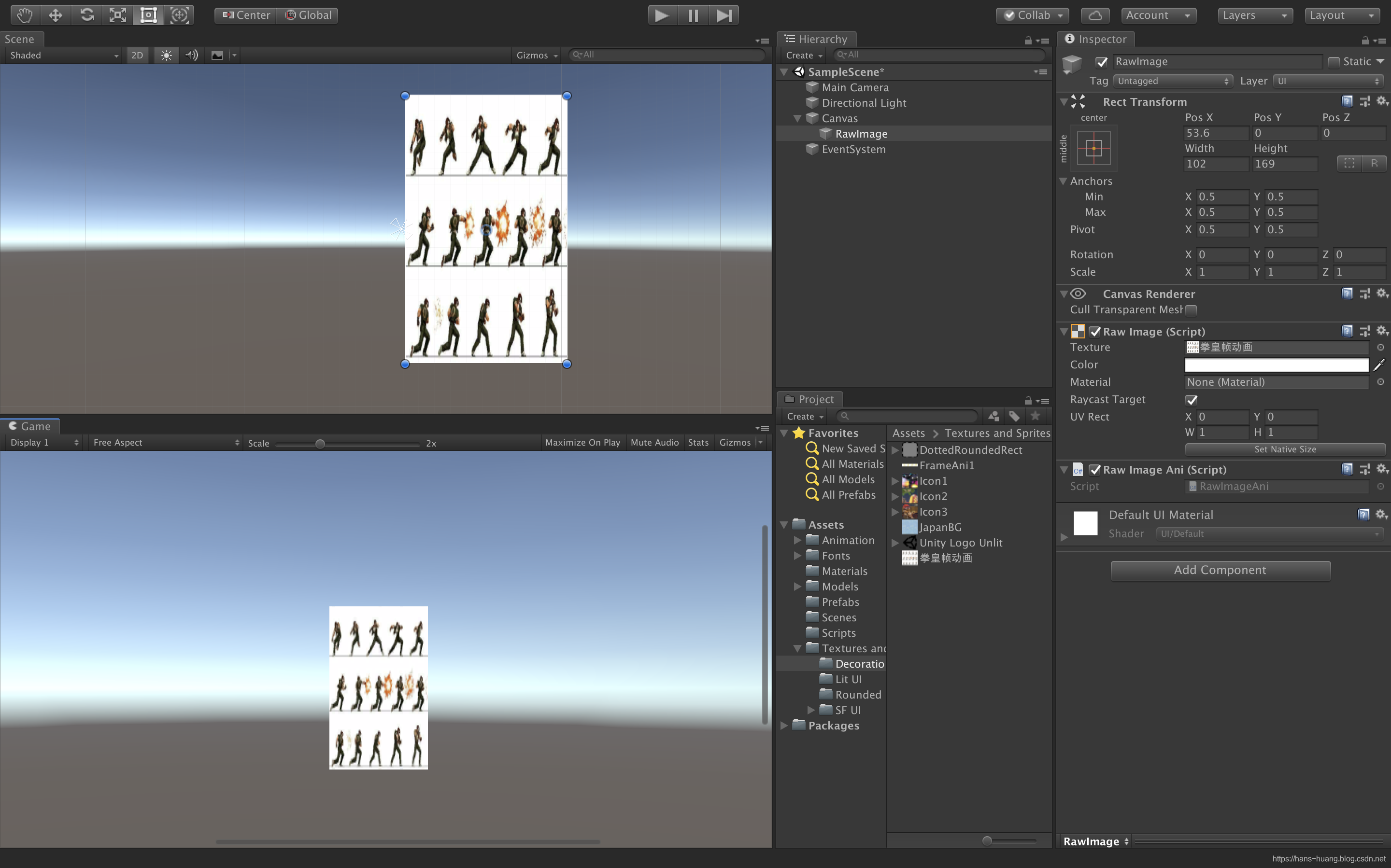Select the JapanBG asset in the Project panel
The image size is (1391, 868).
939,527
